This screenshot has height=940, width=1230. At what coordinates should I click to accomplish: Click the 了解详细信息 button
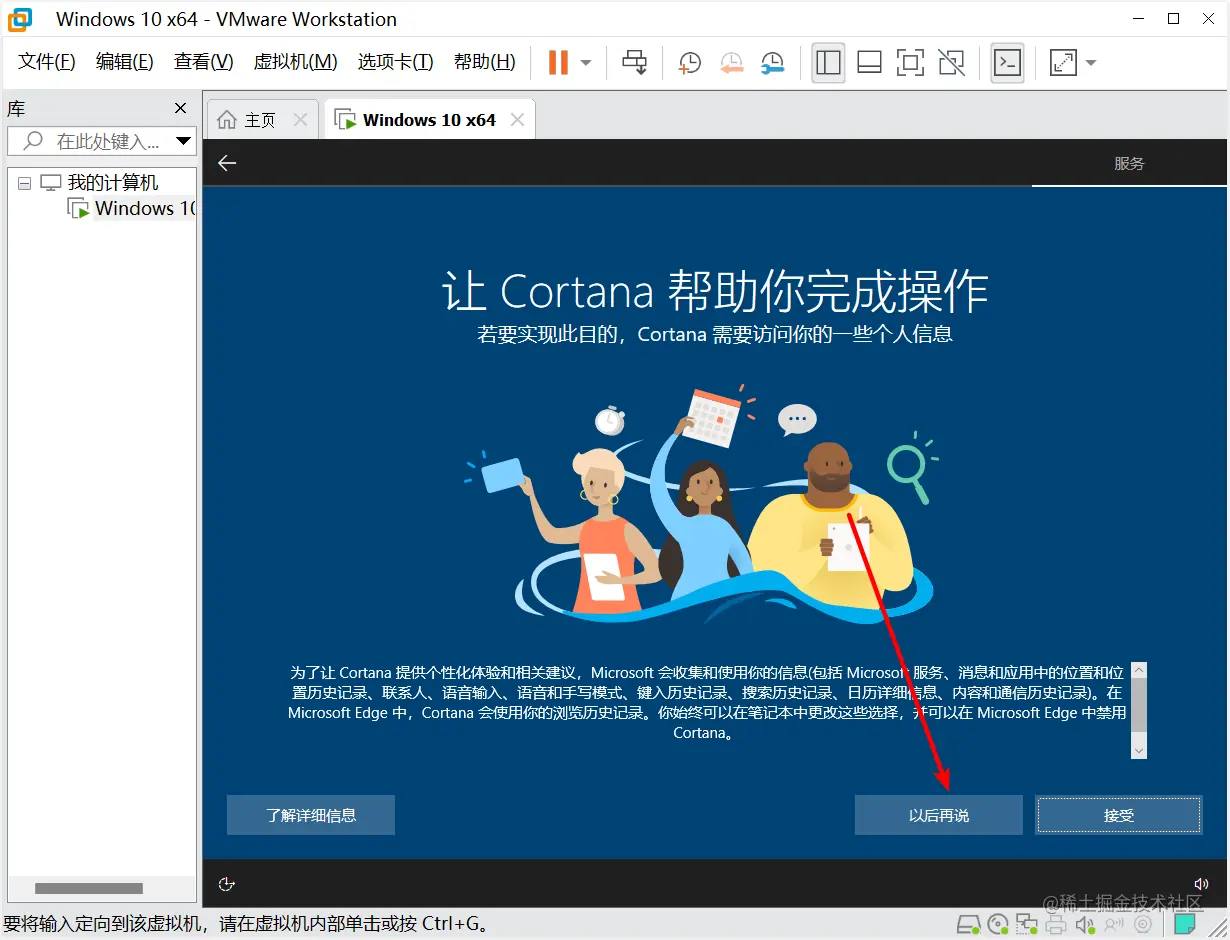(311, 815)
